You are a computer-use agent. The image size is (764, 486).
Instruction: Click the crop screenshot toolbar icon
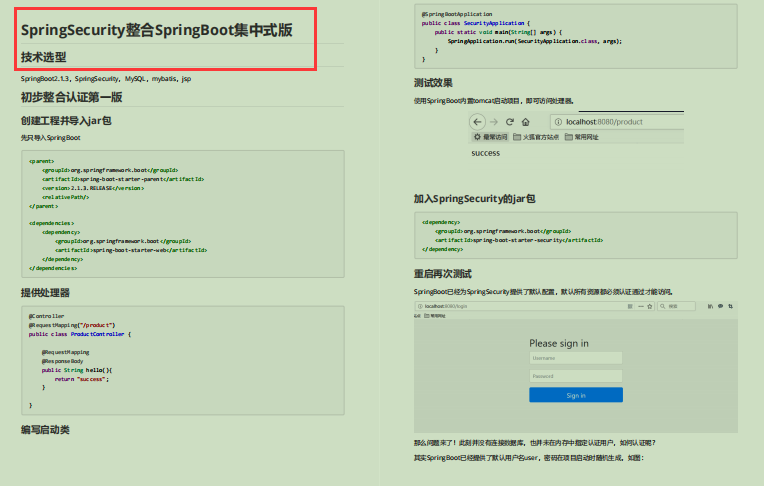point(730,306)
